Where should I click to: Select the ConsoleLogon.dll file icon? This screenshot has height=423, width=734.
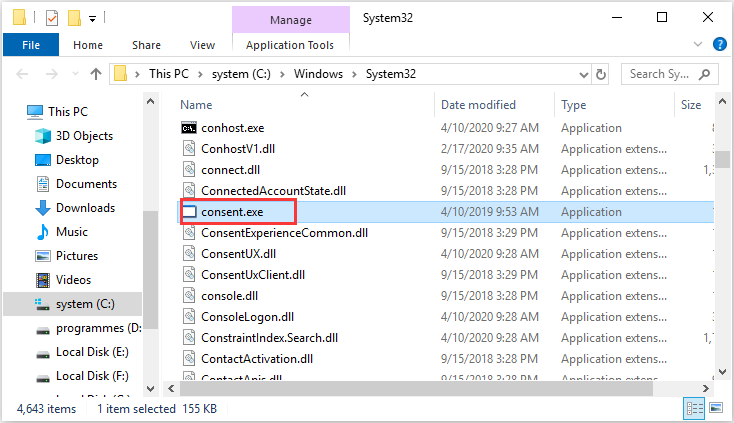click(189, 317)
